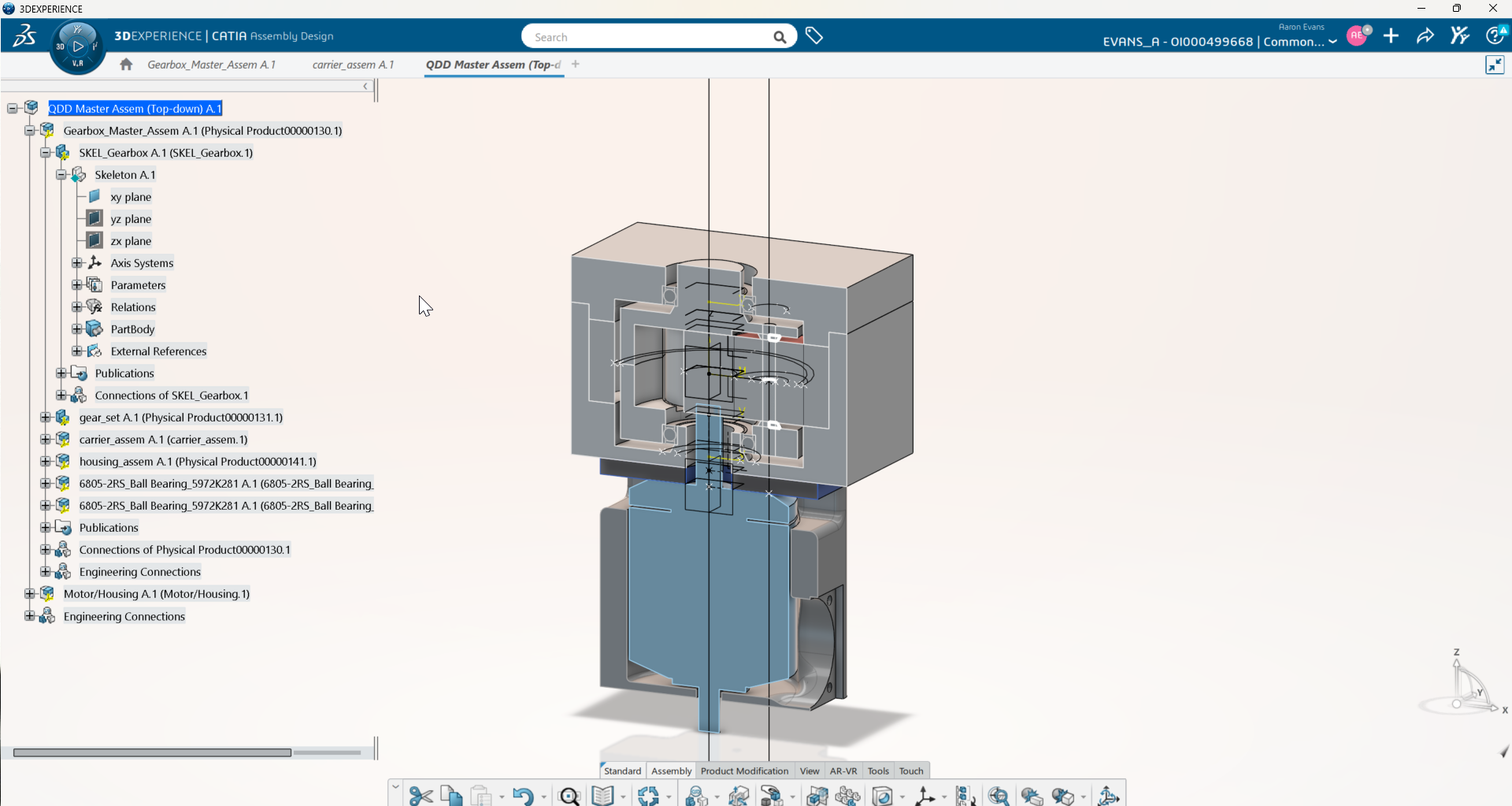Click the Cut scissors tool
The width and height of the screenshot is (1512, 806).
coord(421,796)
